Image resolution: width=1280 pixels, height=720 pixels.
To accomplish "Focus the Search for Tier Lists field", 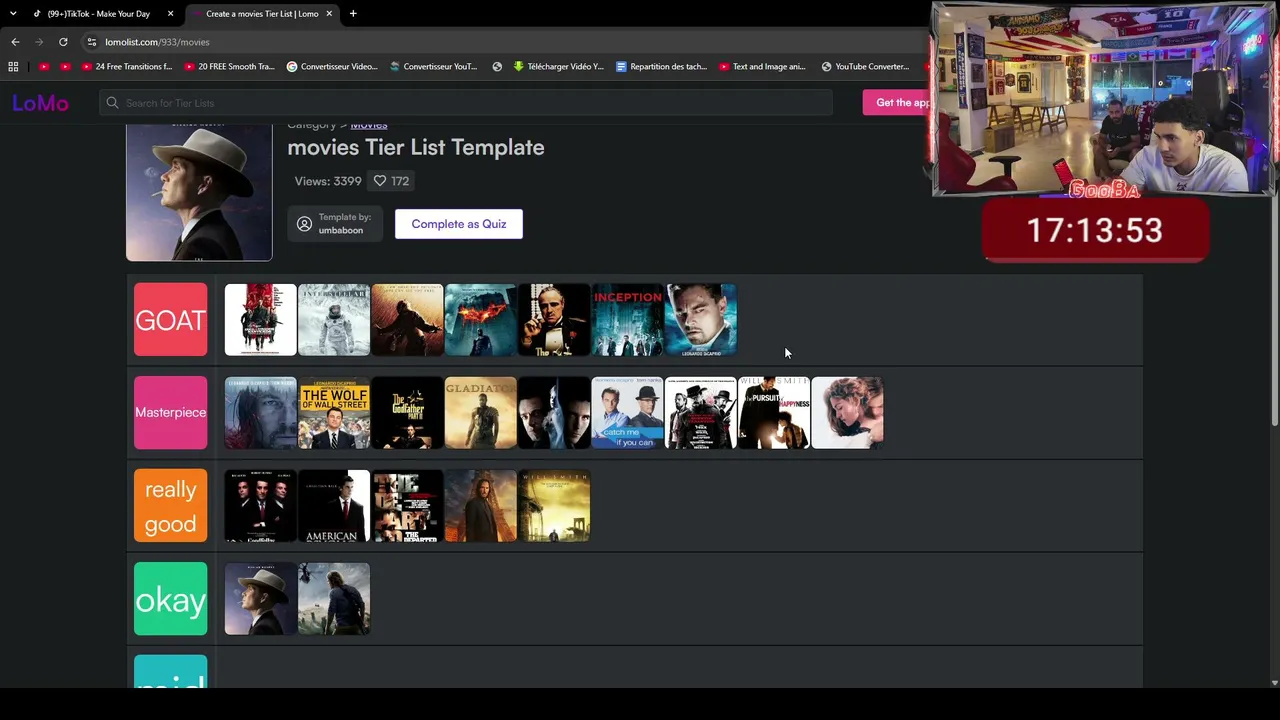I will point(466,103).
